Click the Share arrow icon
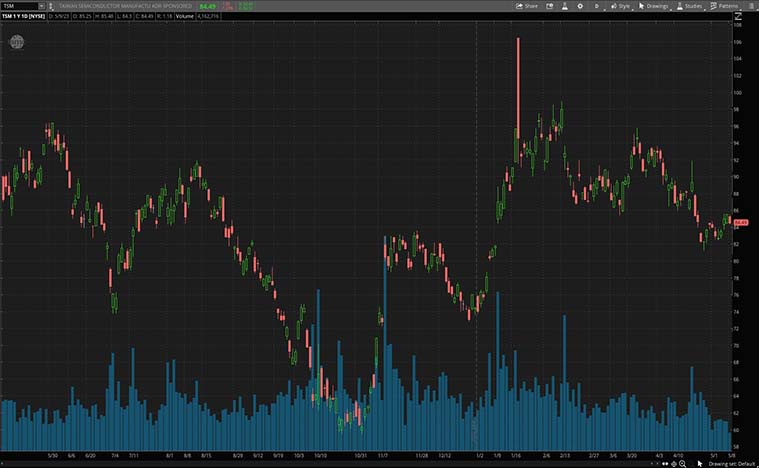The width and height of the screenshot is (759, 468). coord(519,6)
